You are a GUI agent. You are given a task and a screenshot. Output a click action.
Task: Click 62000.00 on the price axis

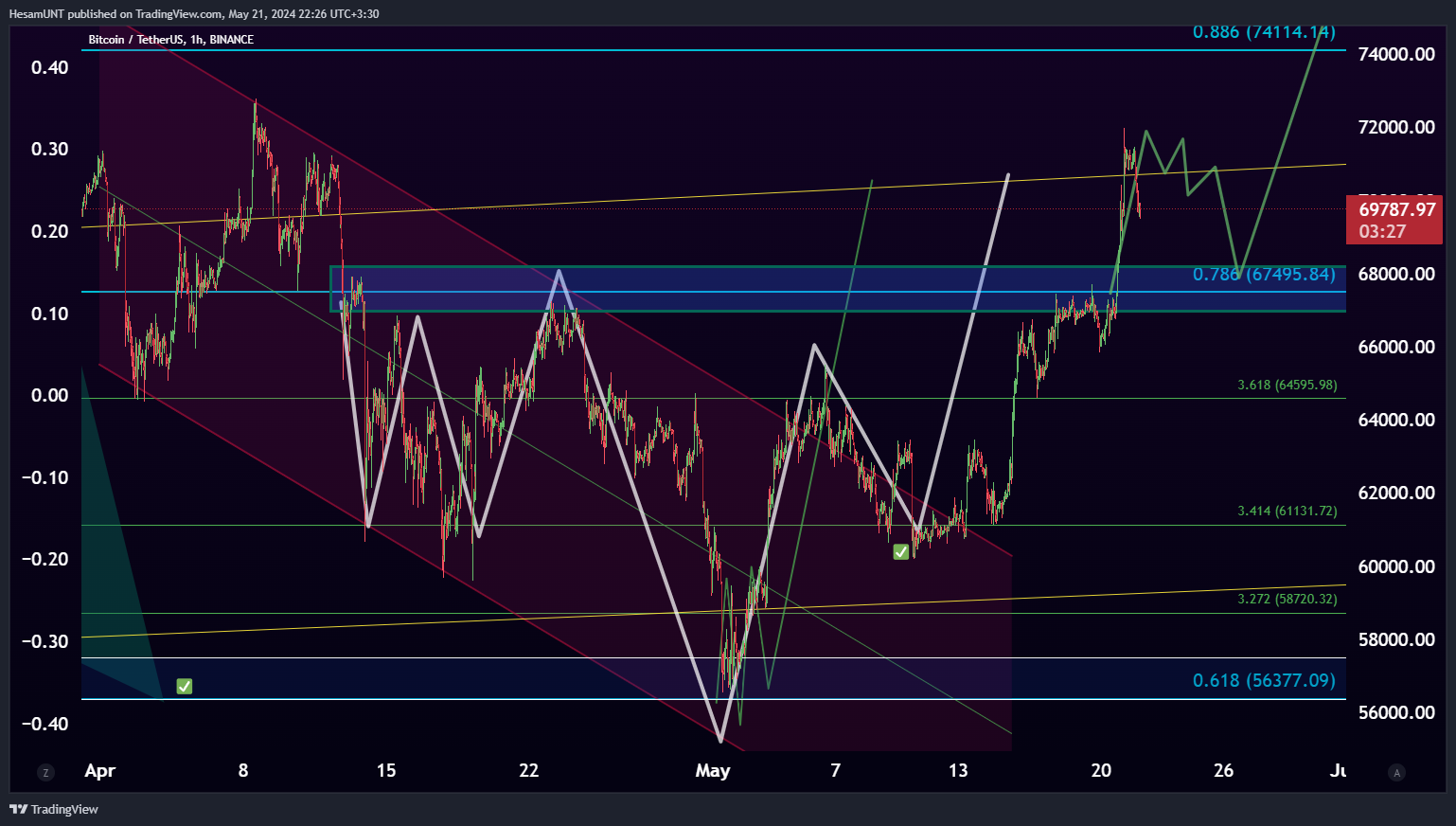[x=1396, y=493]
